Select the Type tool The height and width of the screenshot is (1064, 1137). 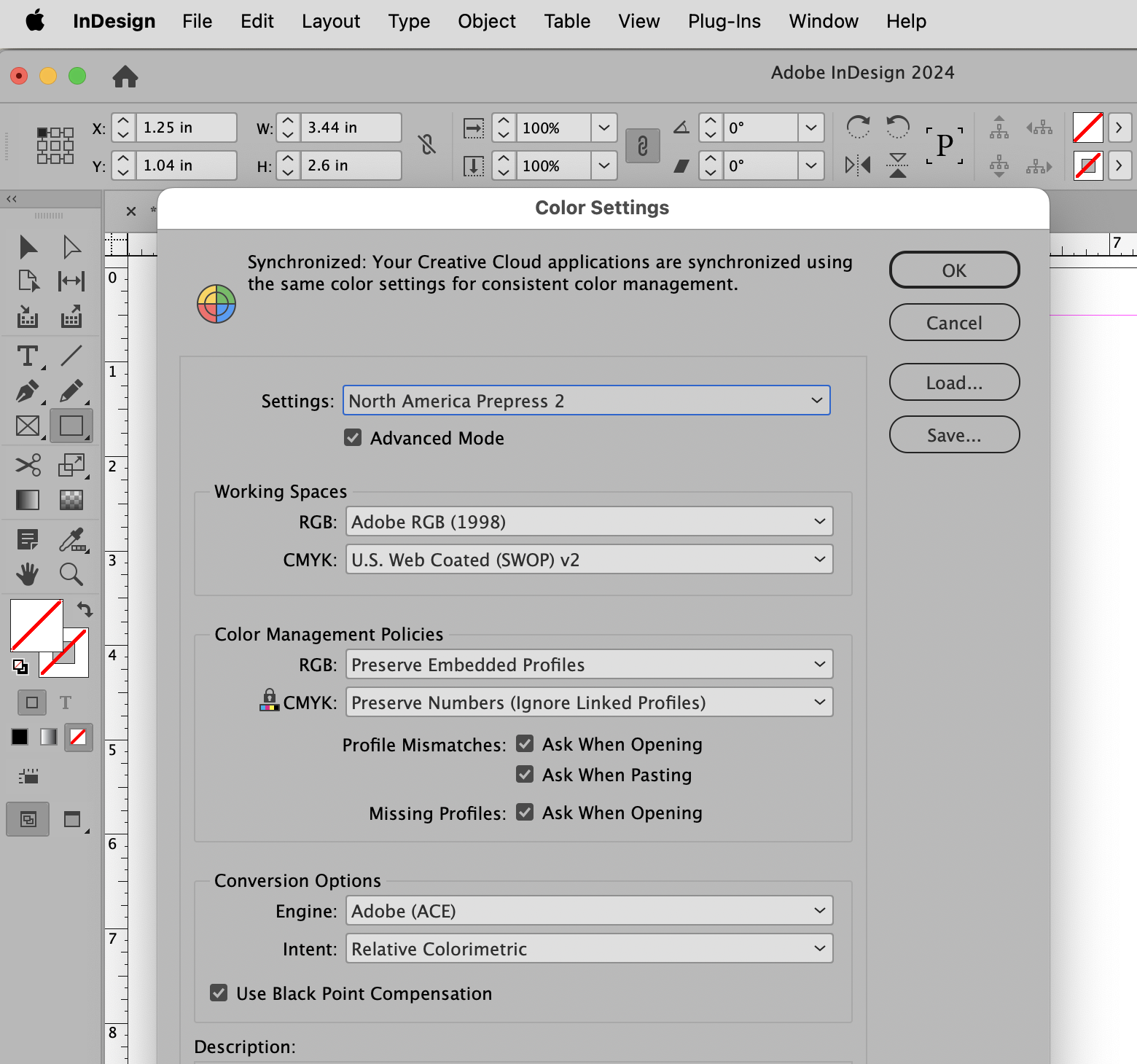(x=28, y=356)
